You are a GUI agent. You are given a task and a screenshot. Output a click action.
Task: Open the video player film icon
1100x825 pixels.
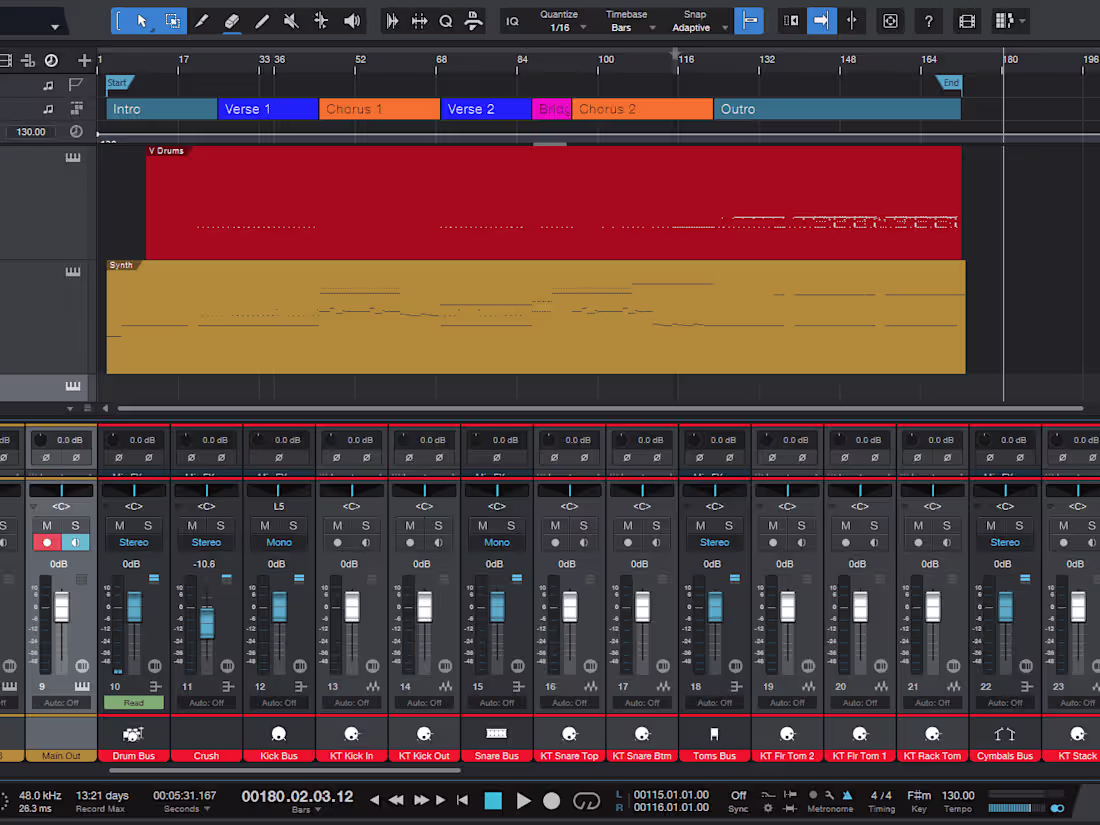coord(967,21)
